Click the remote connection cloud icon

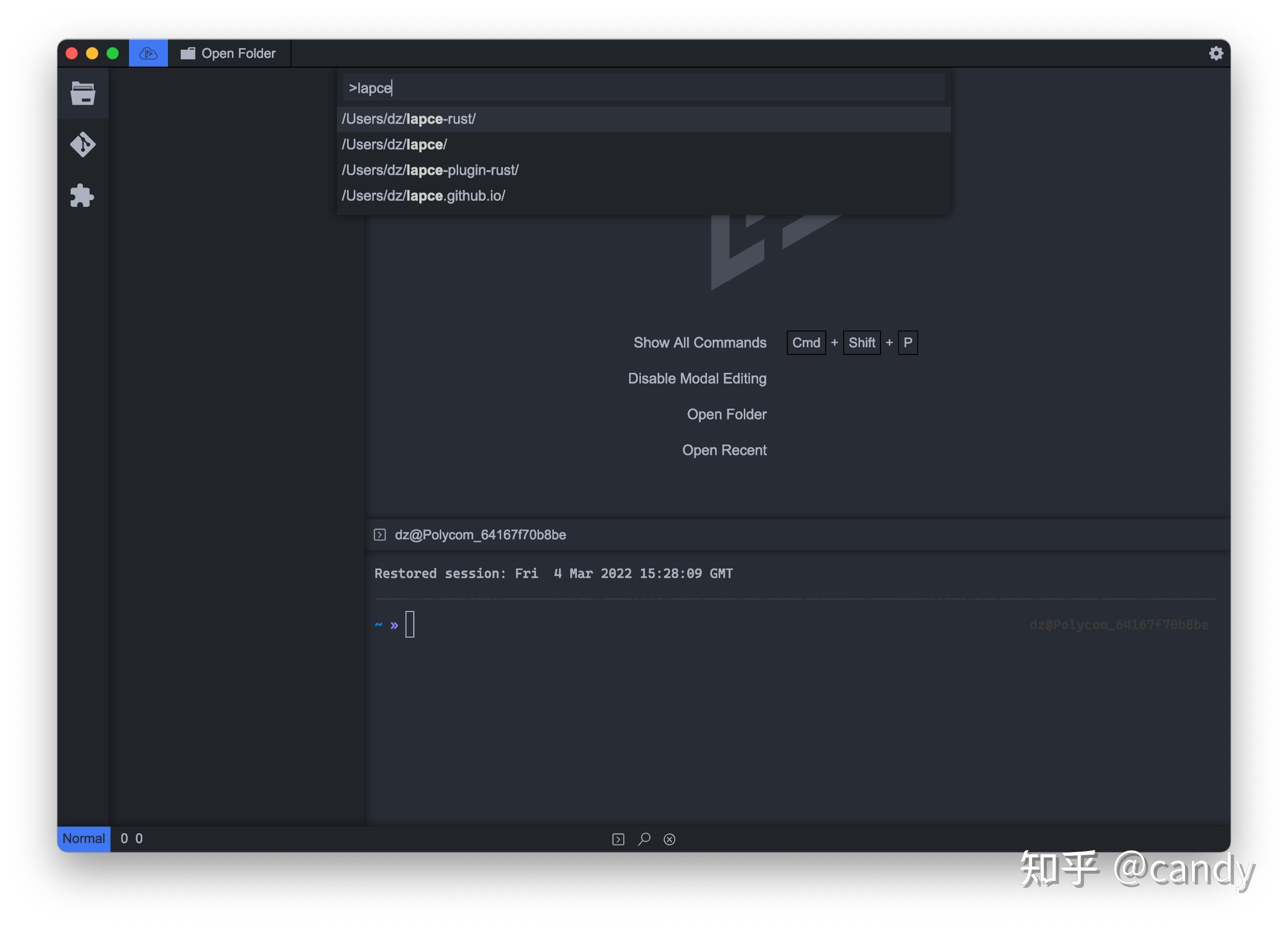coord(148,53)
